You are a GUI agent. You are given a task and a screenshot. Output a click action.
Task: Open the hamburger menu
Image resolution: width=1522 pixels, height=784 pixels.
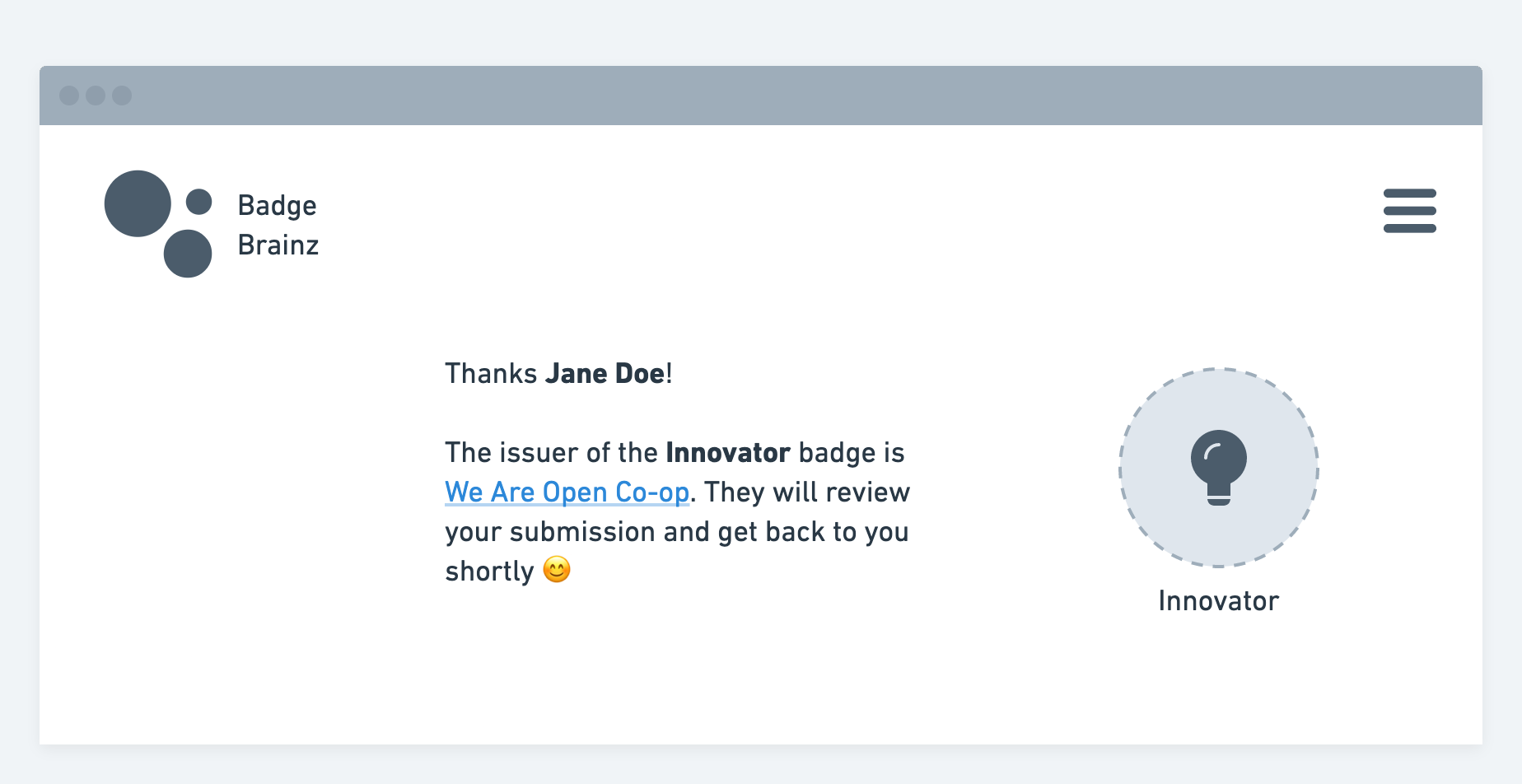[1409, 211]
